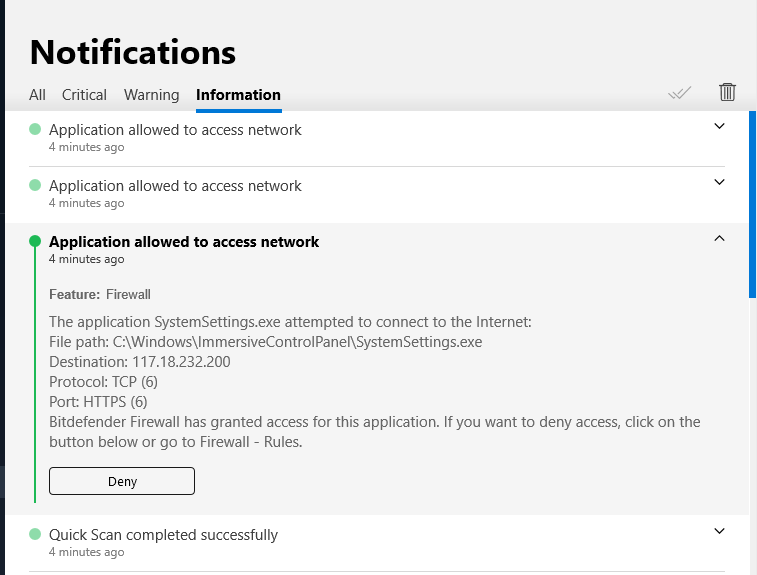Expand the Quick Scan completed notification

(719, 531)
